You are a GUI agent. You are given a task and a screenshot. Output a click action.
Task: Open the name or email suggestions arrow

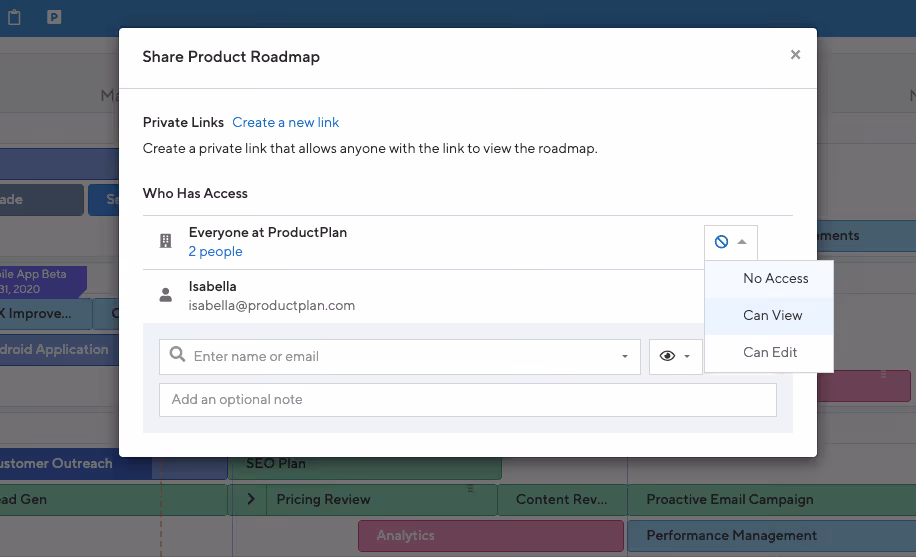pos(624,357)
